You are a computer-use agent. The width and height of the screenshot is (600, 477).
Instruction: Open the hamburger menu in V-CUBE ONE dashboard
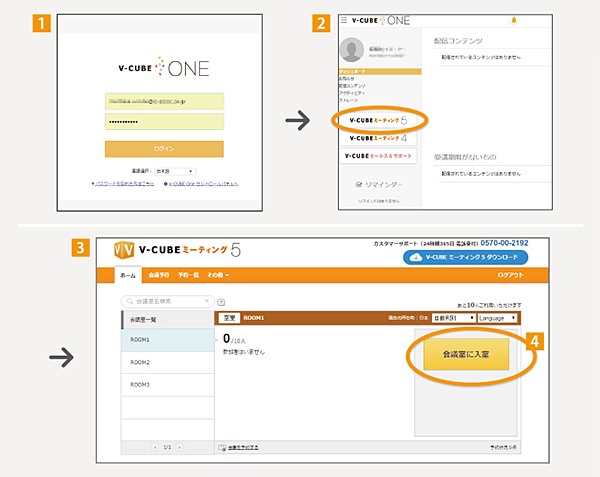tap(344, 20)
